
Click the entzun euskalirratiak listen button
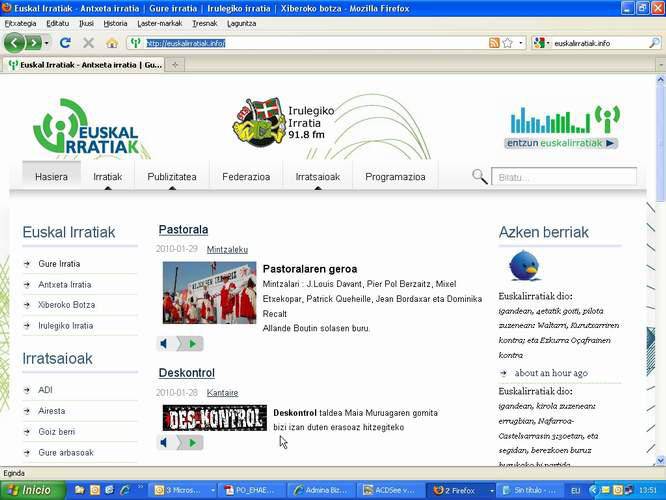[x=562, y=143]
